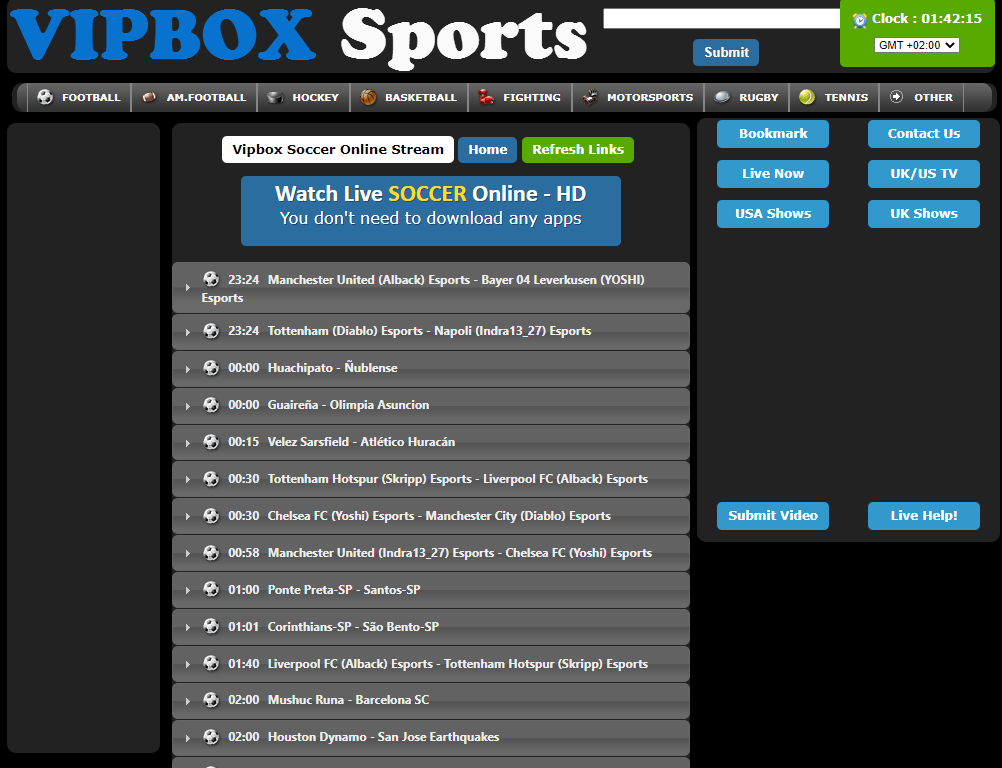This screenshot has width=1002, height=768.
Task: Click soccer ball icon in Huachipato - Ñublense row
Action: tap(211, 367)
